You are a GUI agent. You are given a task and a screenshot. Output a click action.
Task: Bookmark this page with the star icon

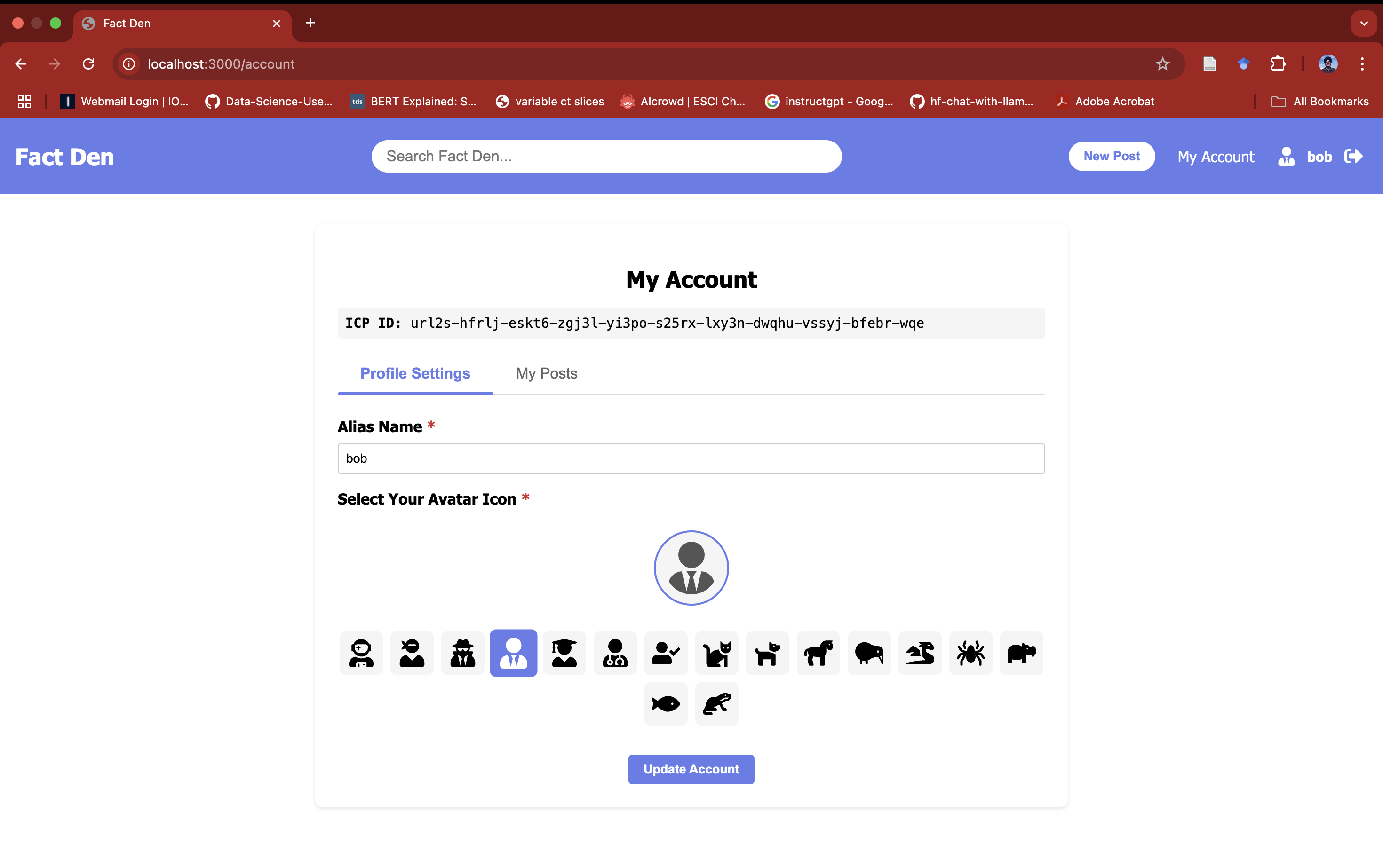[1162, 64]
